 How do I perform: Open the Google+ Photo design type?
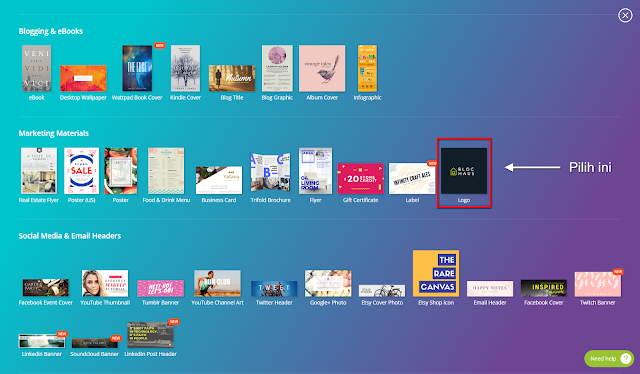point(328,283)
